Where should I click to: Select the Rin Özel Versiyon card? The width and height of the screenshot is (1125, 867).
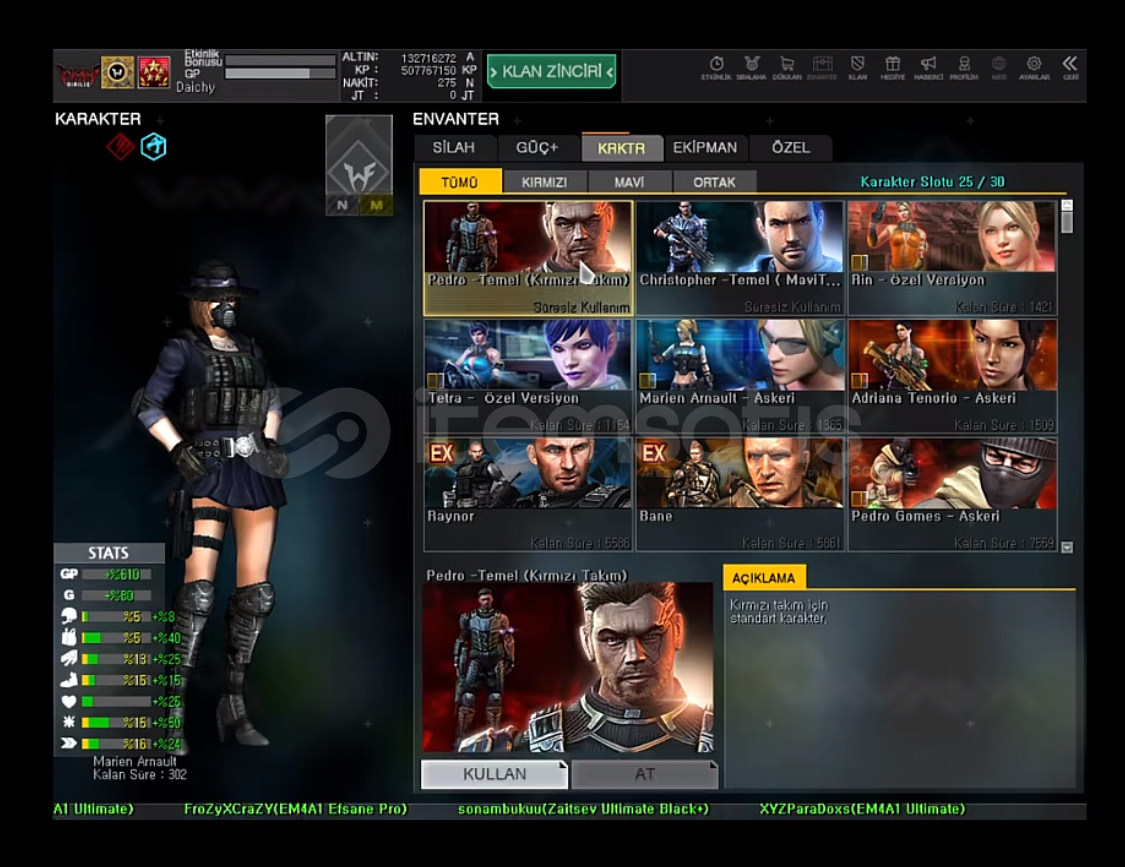[x=952, y=258]
